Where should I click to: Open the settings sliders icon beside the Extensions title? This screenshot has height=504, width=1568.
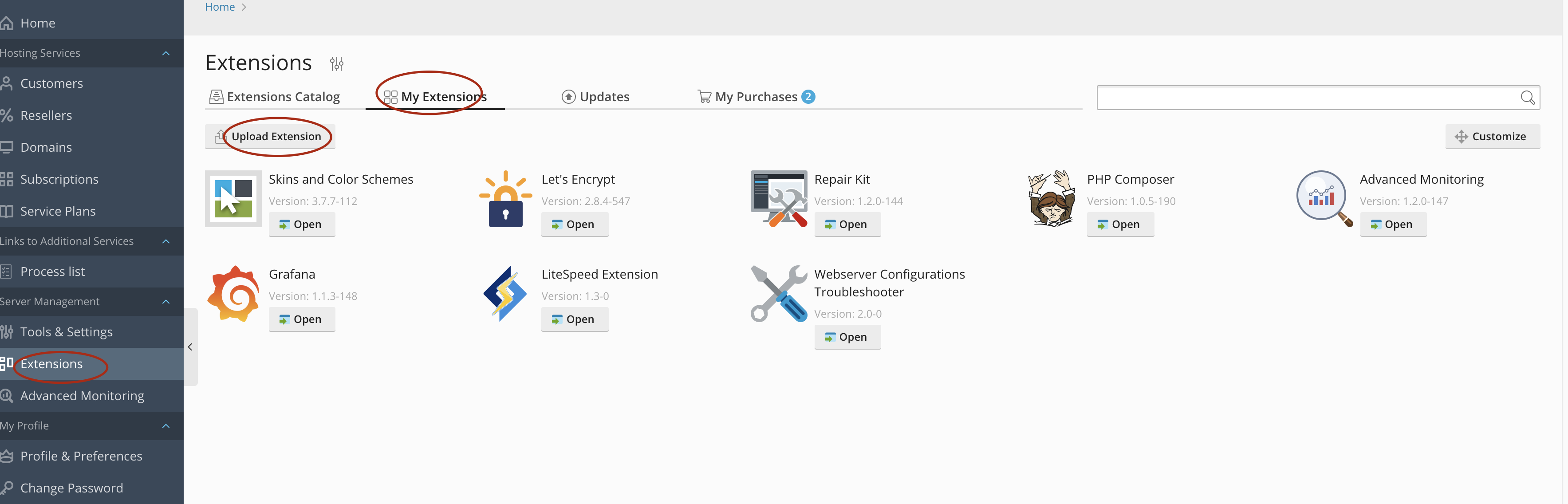click(x=337, y=63)
